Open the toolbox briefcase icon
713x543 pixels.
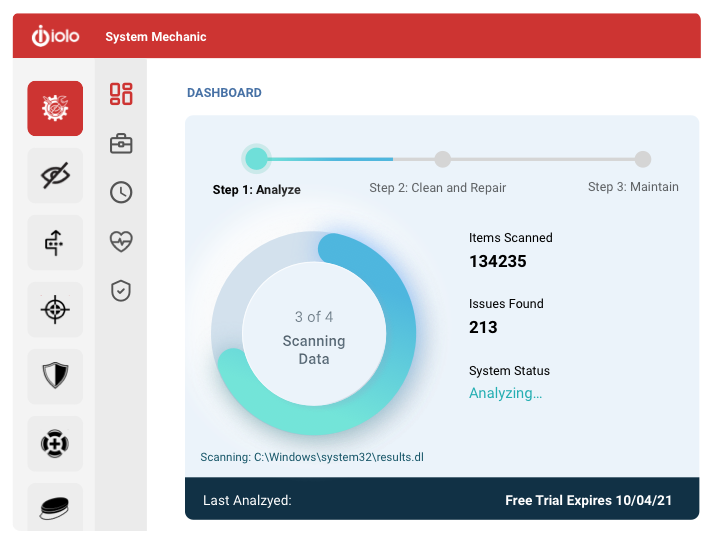pos(121,144)
